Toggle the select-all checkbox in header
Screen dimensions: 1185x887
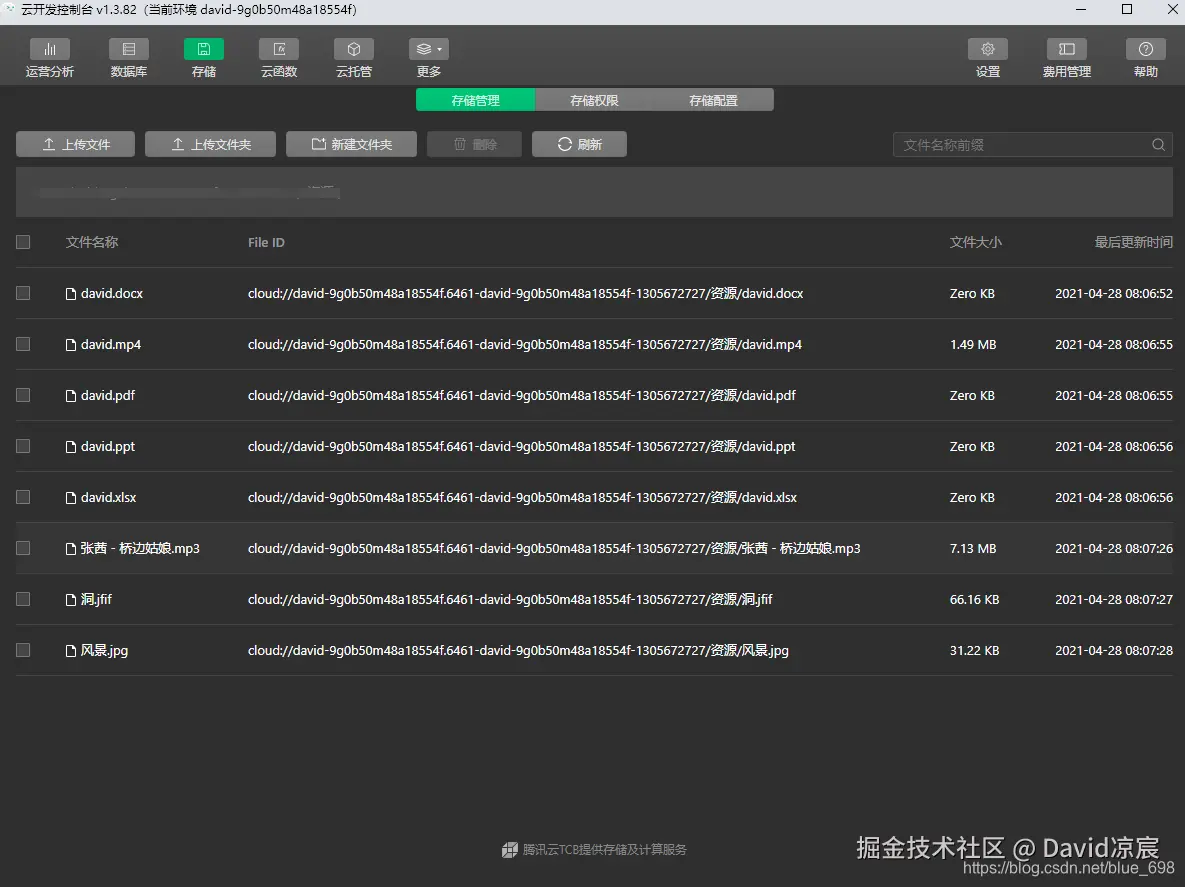click(x=23, y=242)
